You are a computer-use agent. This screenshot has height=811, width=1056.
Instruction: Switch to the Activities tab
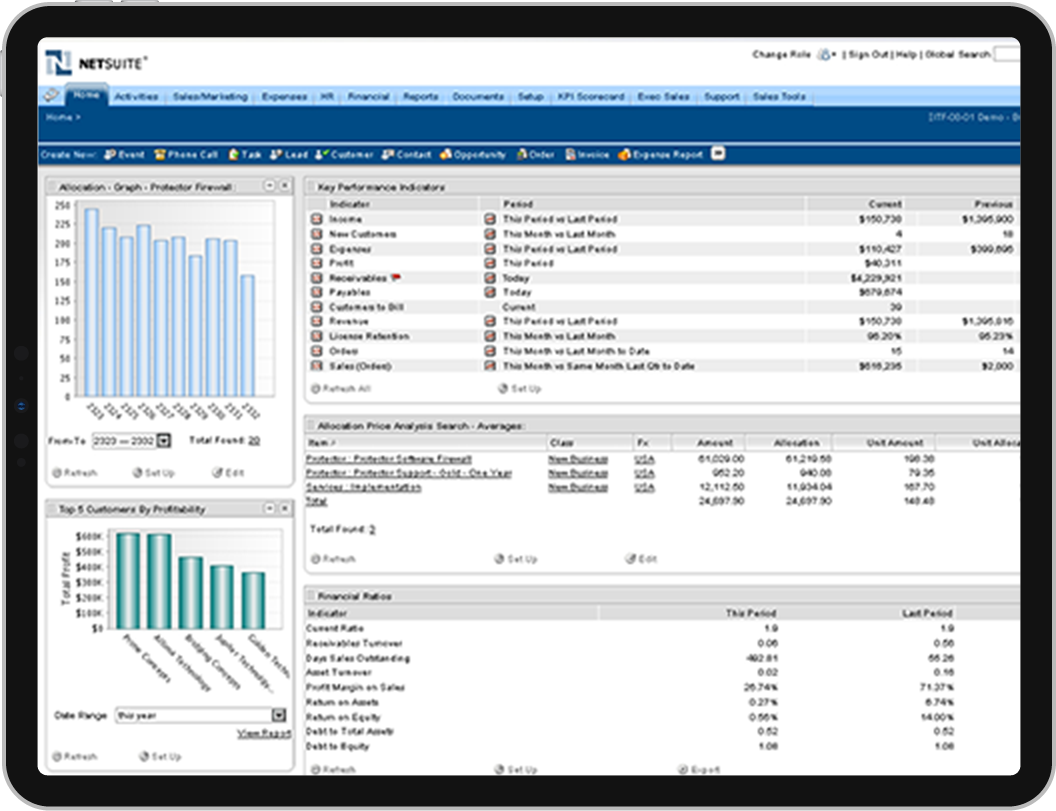tap(136, 96)
